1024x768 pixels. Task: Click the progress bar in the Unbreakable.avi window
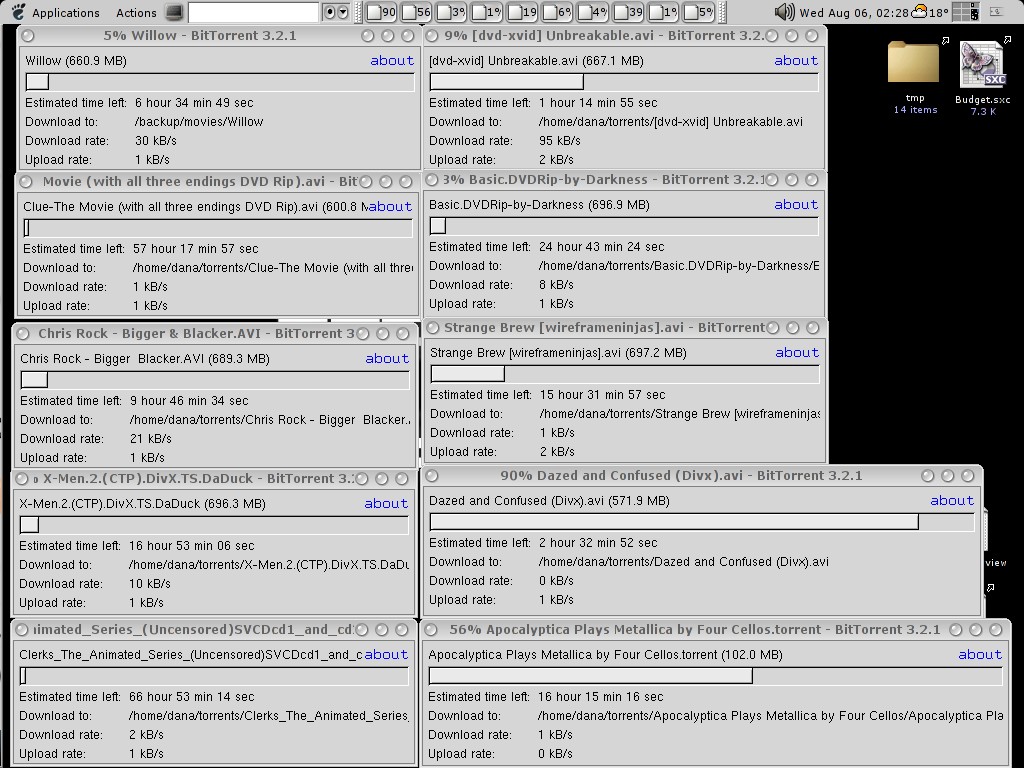[x=624, y=82]
